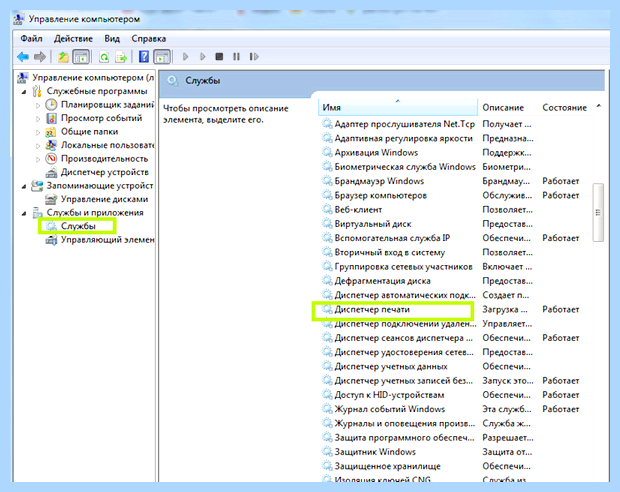Select the Вспомогательная служба IP service
The width and height of the screenshot is (620, 492).
(392, 238)
